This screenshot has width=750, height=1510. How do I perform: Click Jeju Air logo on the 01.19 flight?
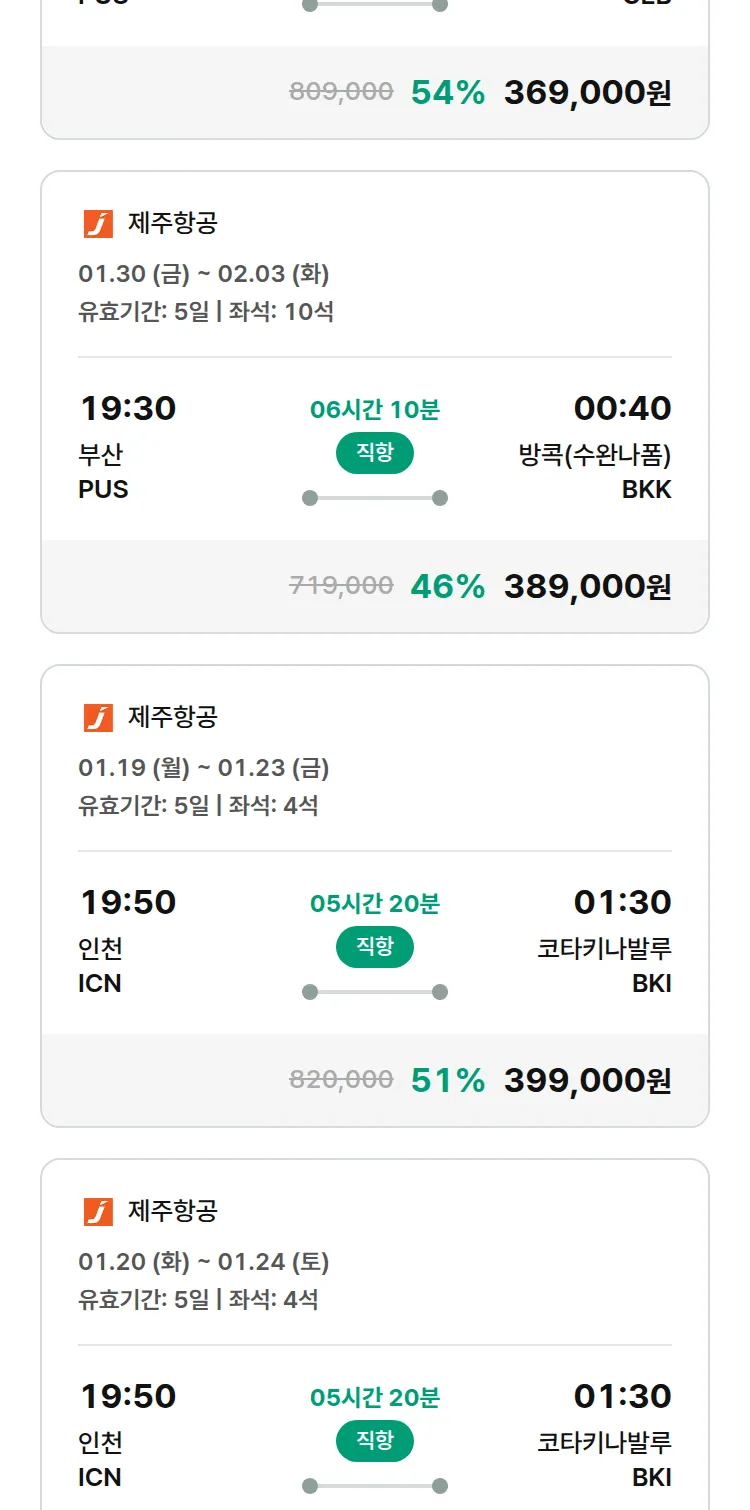coord(98,718)
